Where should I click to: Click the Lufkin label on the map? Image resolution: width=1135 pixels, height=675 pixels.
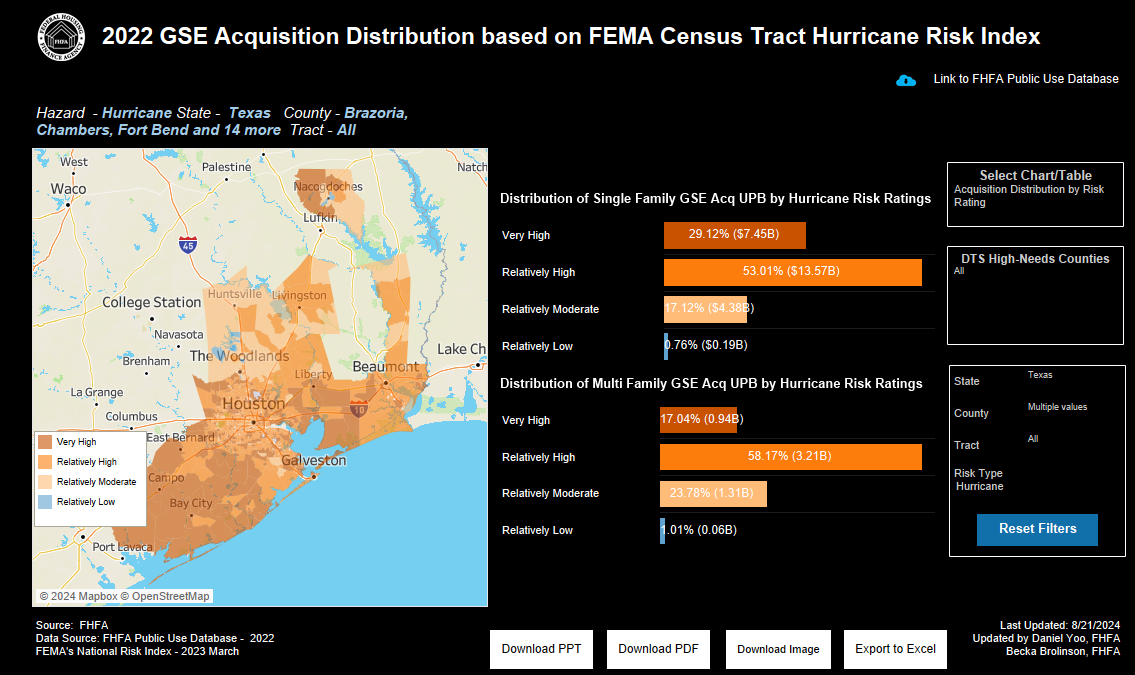click(320, 218)
